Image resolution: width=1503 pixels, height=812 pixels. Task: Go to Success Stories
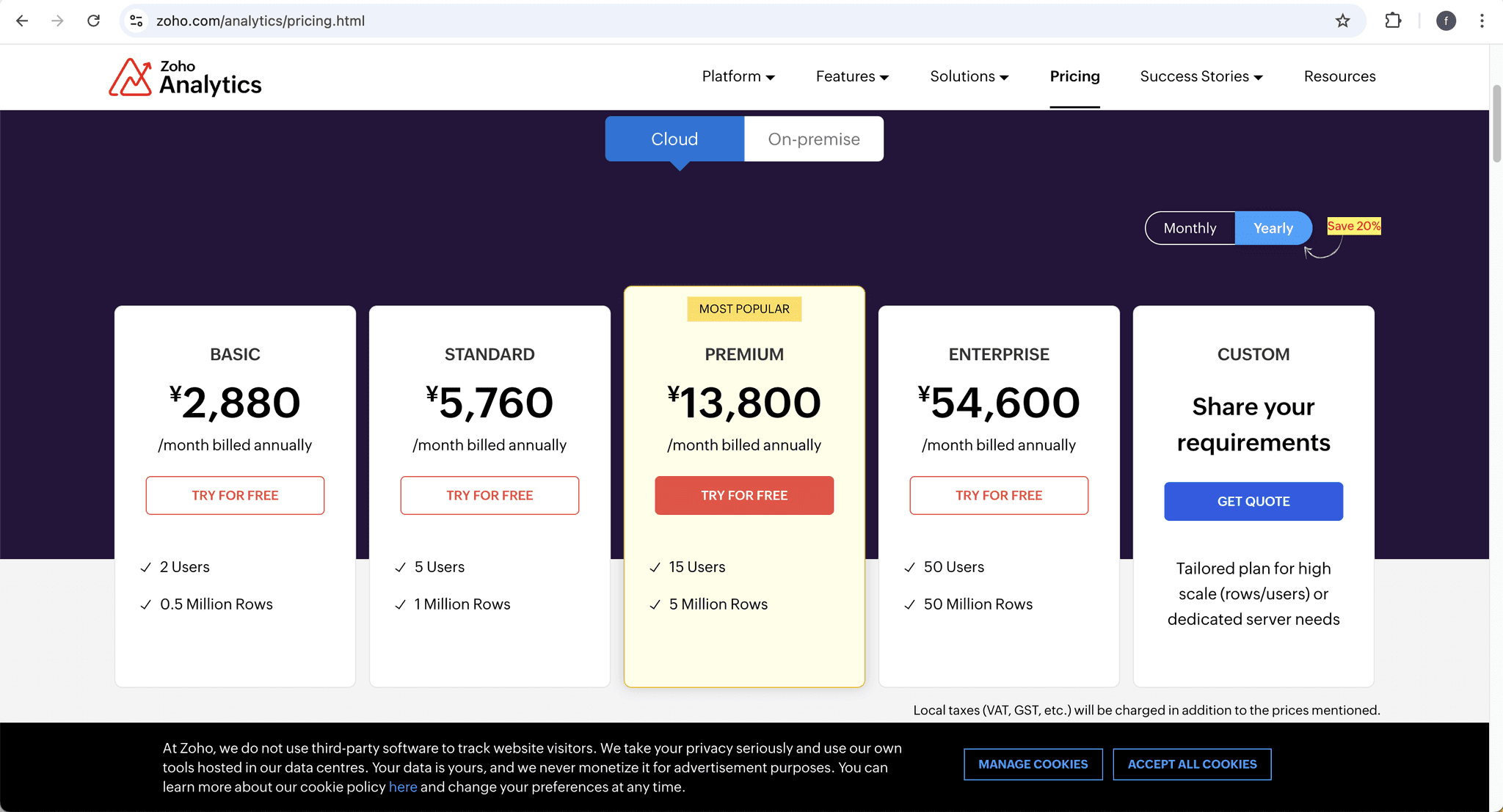pyautogui.click(x=1201, y=76)
